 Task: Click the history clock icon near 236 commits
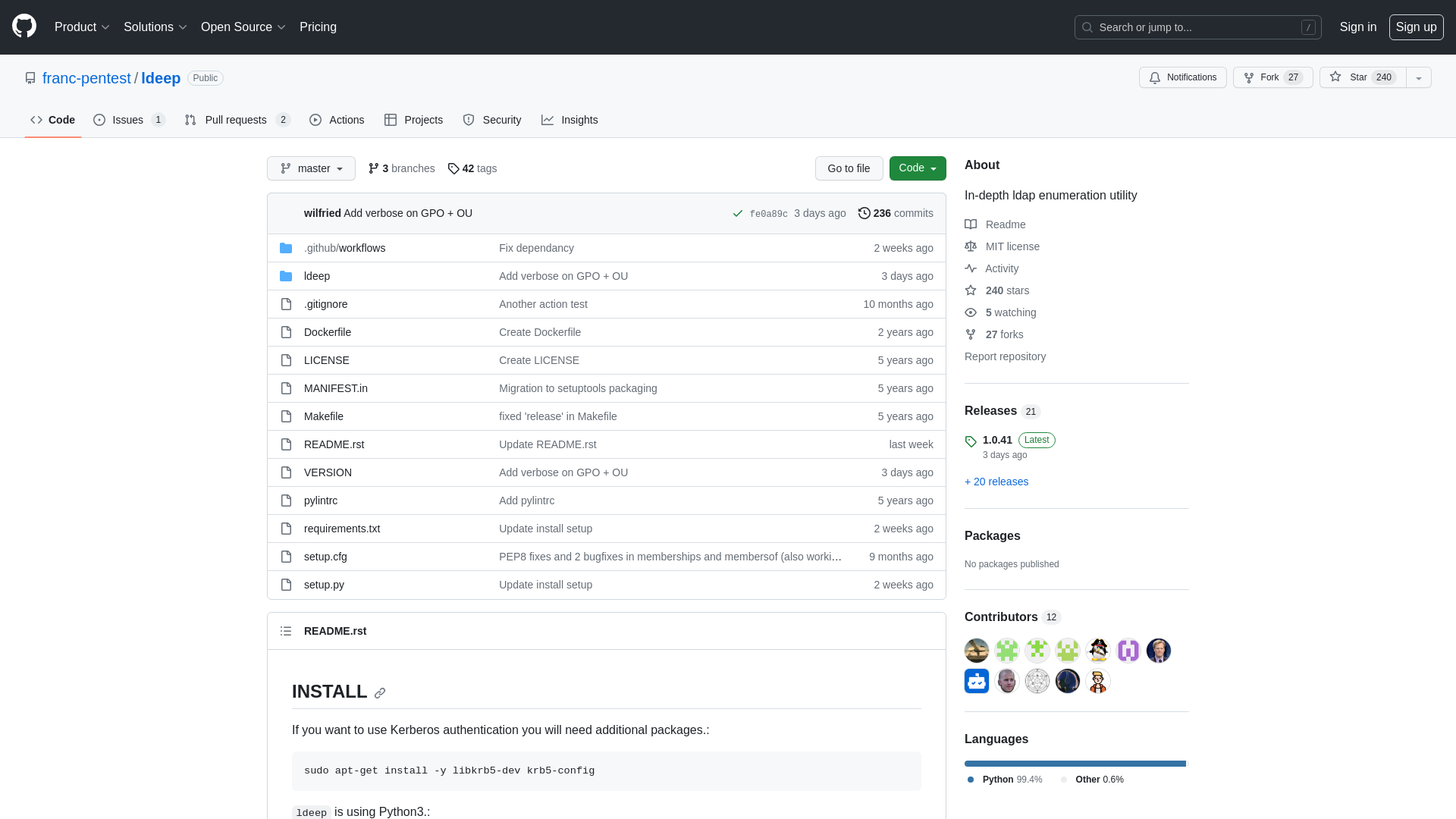tap(864, 213)
